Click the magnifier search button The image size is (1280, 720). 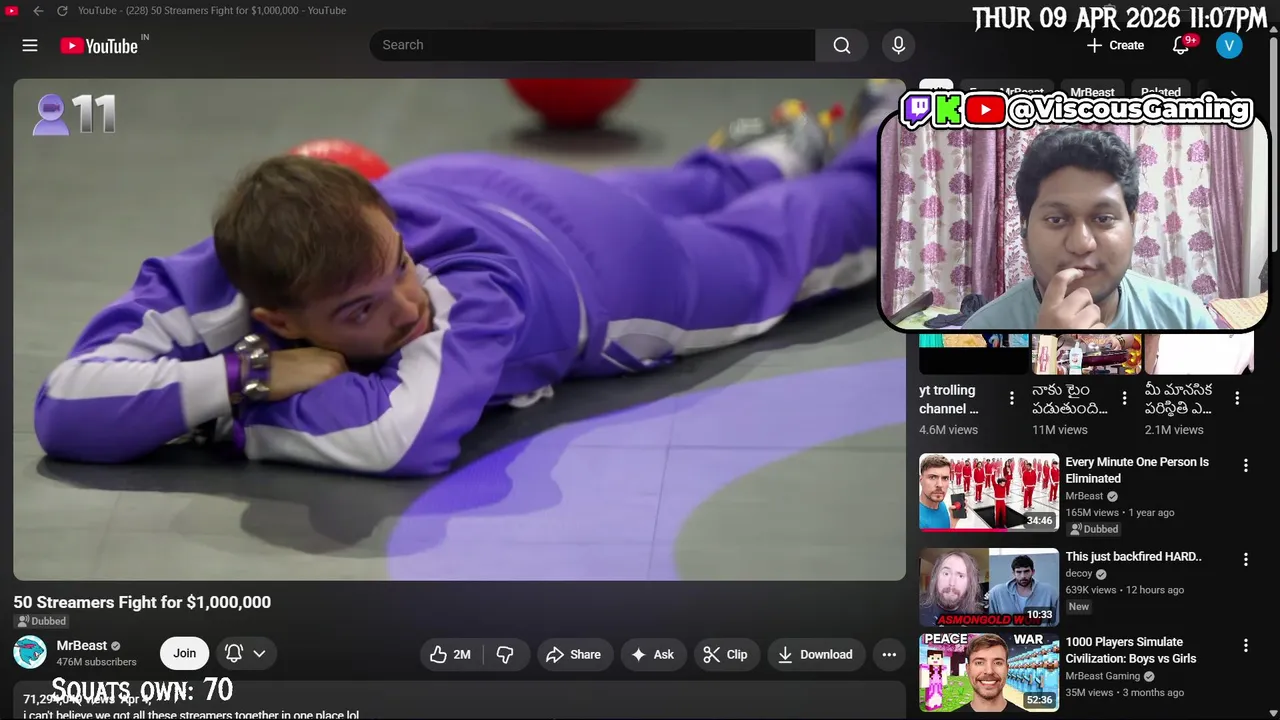(842, 45)
